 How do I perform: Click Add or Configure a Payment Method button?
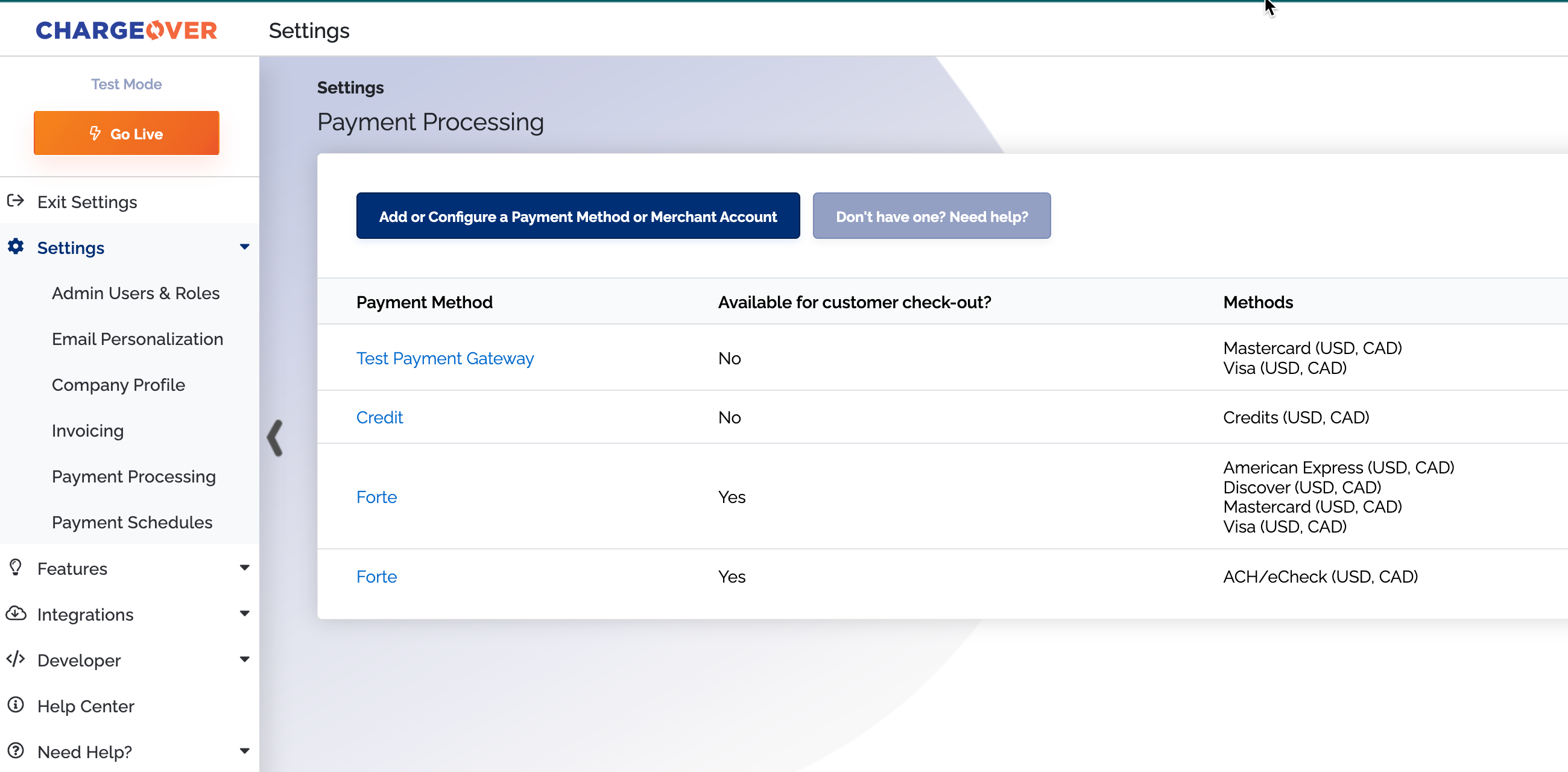pos(577,216)
